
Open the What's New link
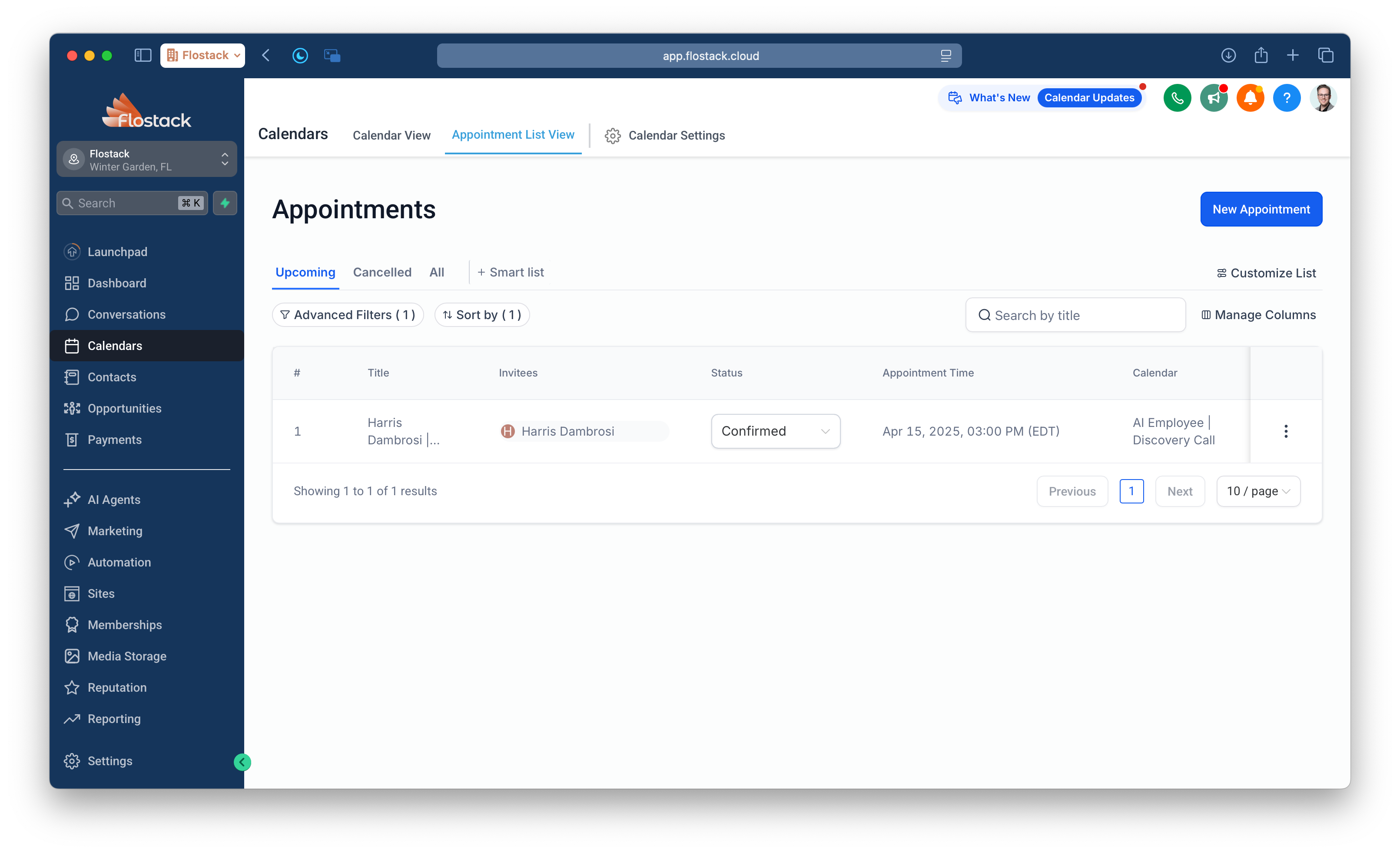pyautogui.click(x=999, y=98)
